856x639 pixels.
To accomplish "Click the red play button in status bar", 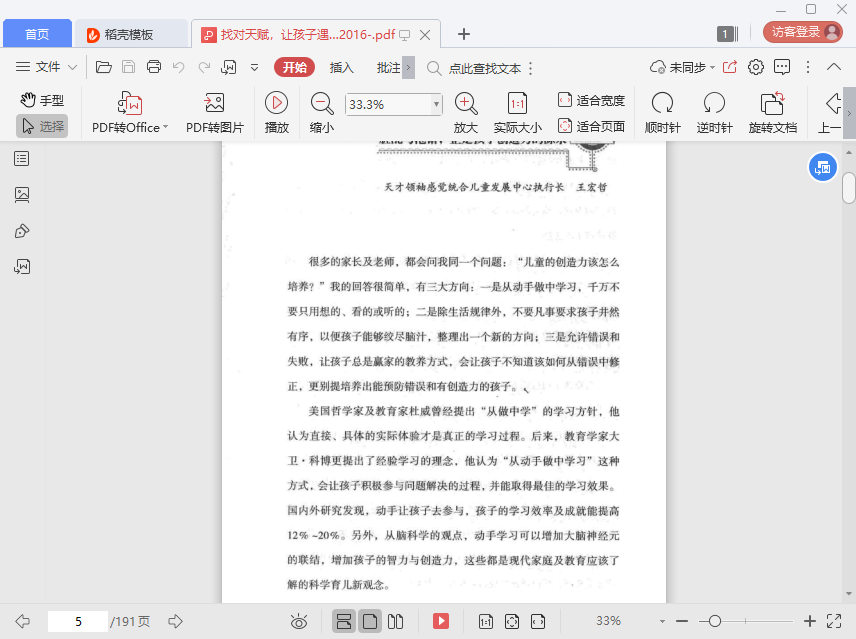I will (x=441, y=621).
